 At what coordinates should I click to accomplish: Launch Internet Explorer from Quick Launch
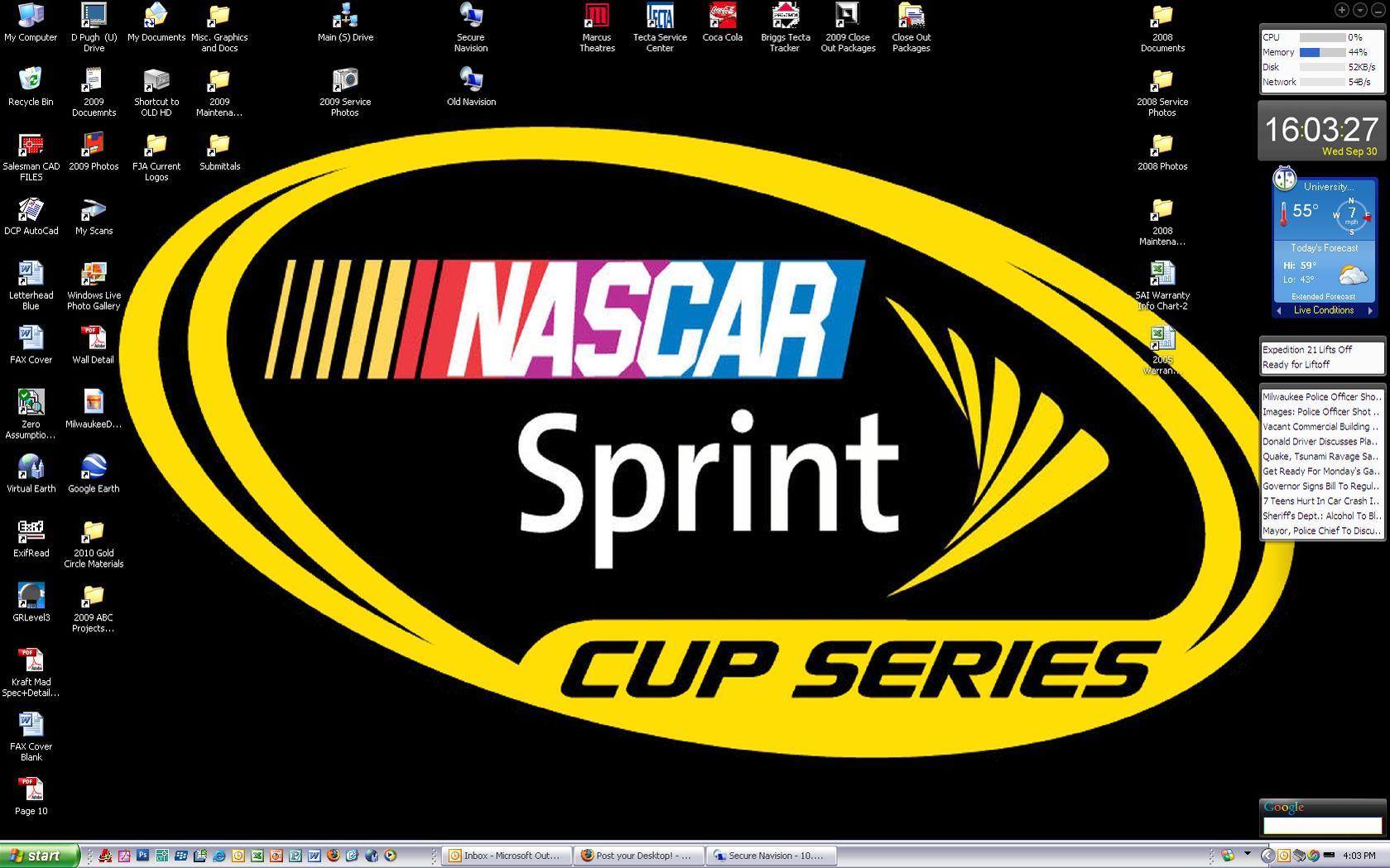[x=219, y=856]
